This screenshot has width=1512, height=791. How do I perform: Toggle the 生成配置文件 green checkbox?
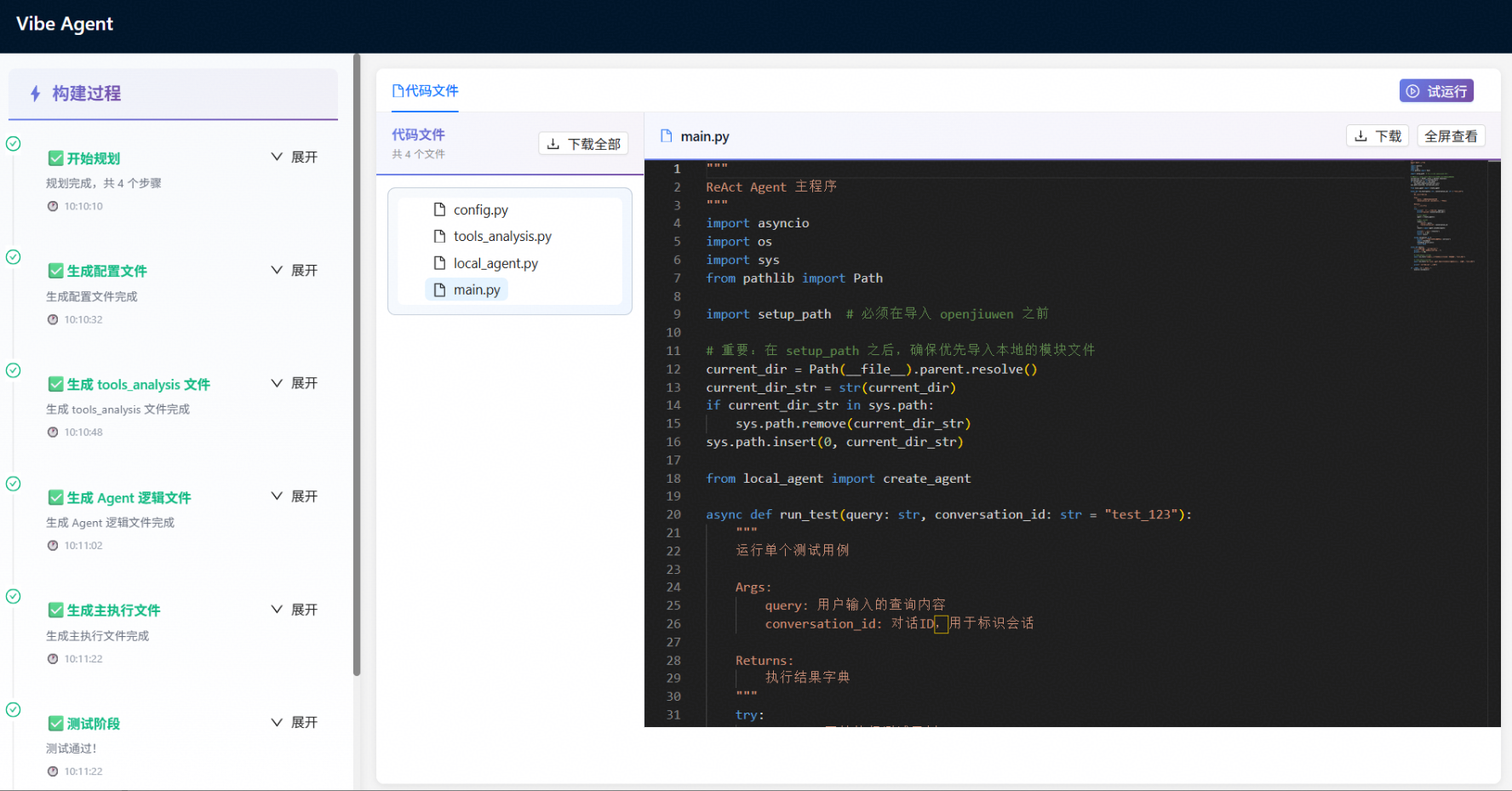pos(56,271)
